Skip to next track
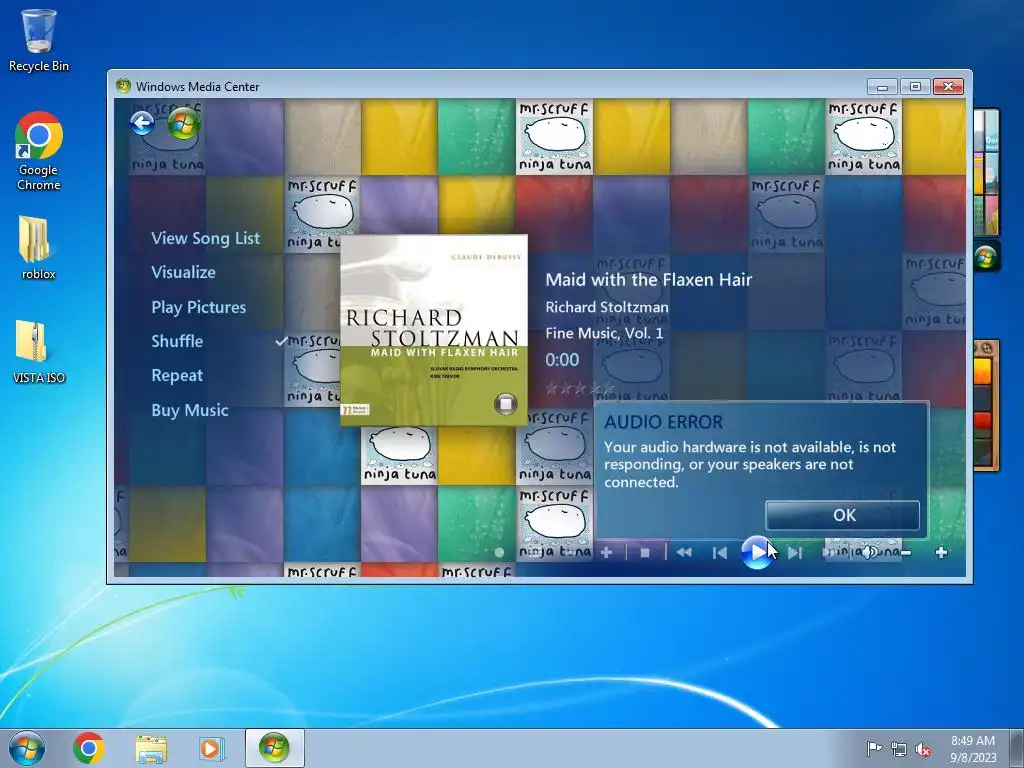Image resolution: width=1024 pixels, height=768 pixels. click(795, 553)
